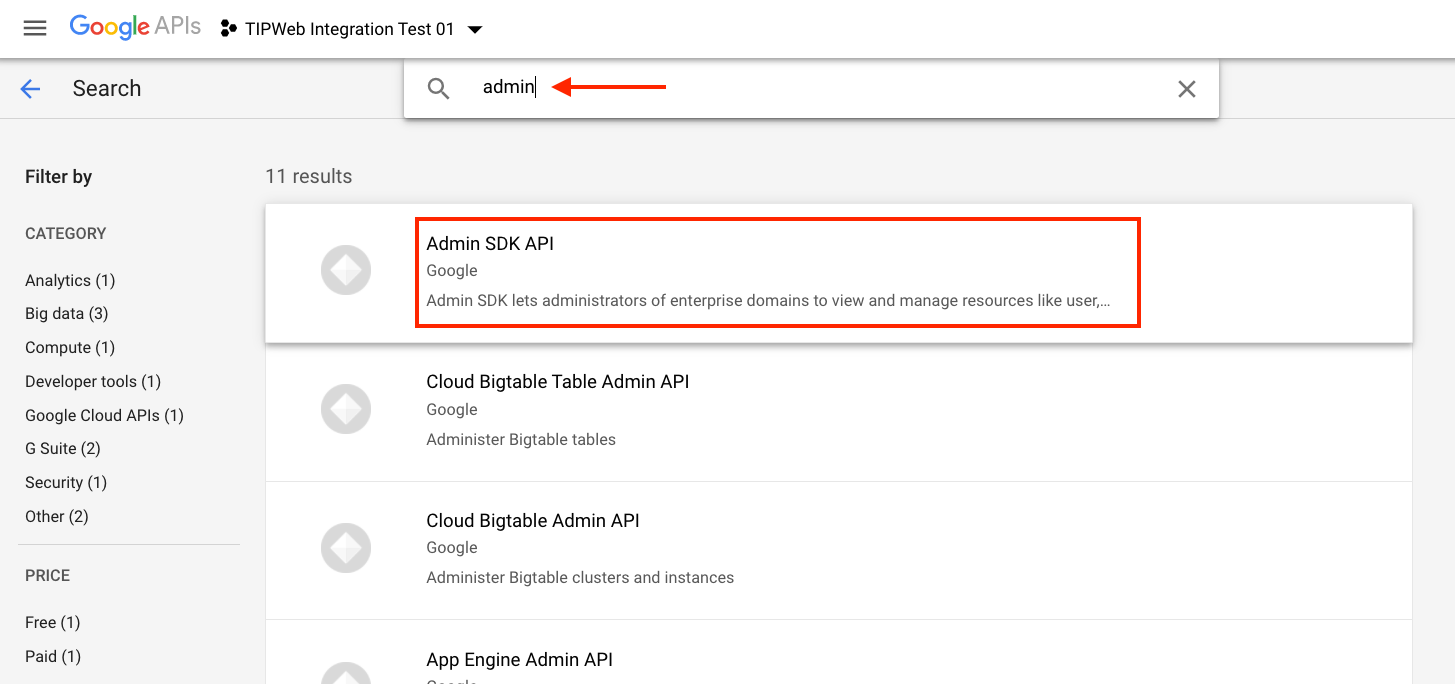Filter by Developer tools (1)
Image resolution: width=1455 pixels, height=684 pixels.
(93, 381)
